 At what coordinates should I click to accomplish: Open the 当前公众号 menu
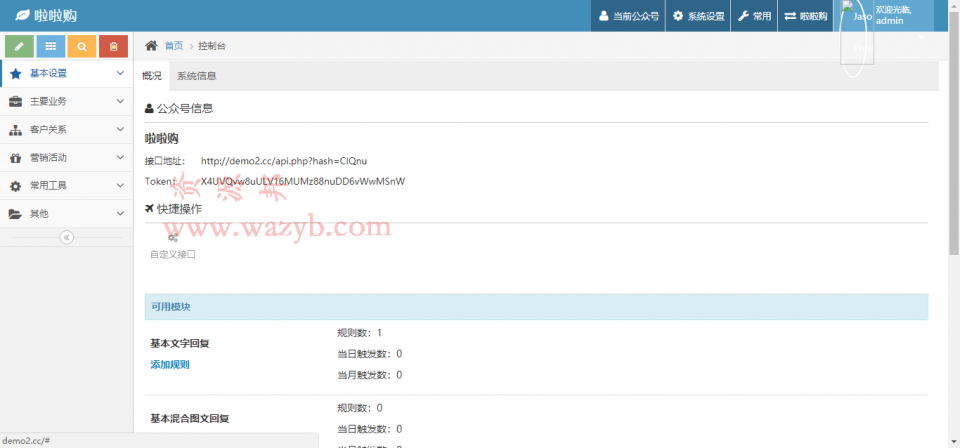629,16
